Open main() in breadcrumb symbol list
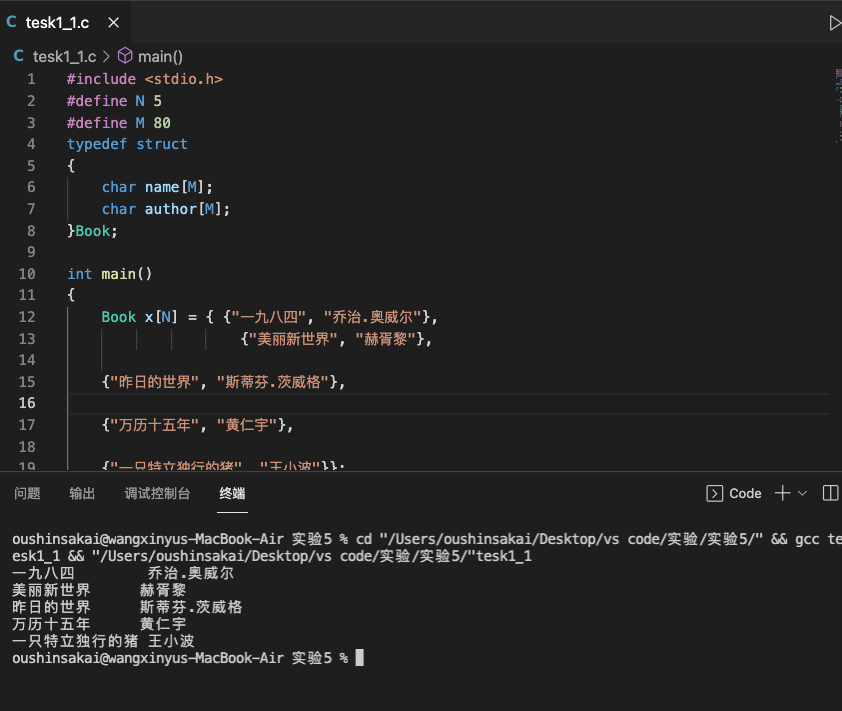 tap(160, 57)
